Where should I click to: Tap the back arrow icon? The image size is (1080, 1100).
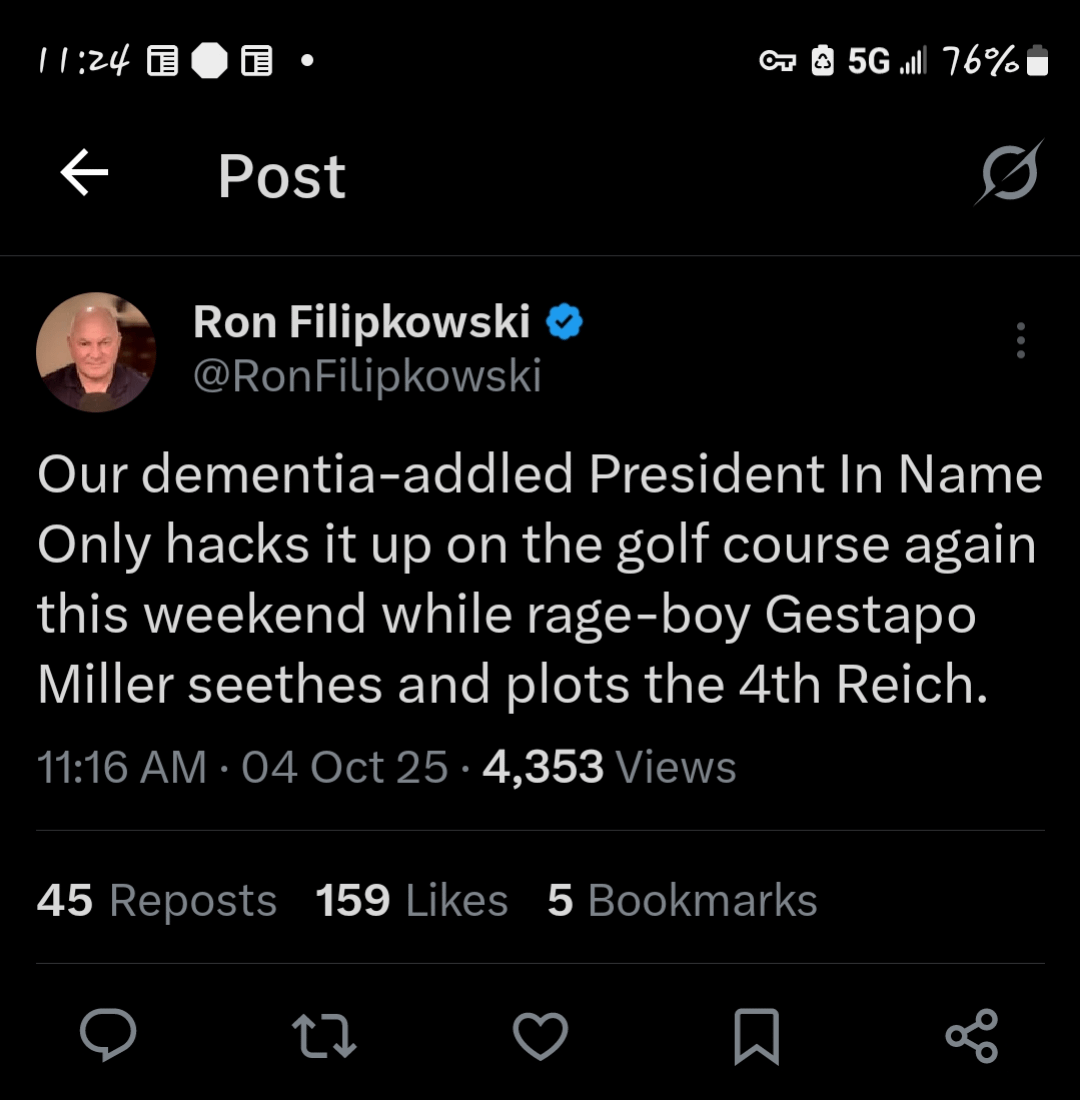pos(84,175)
